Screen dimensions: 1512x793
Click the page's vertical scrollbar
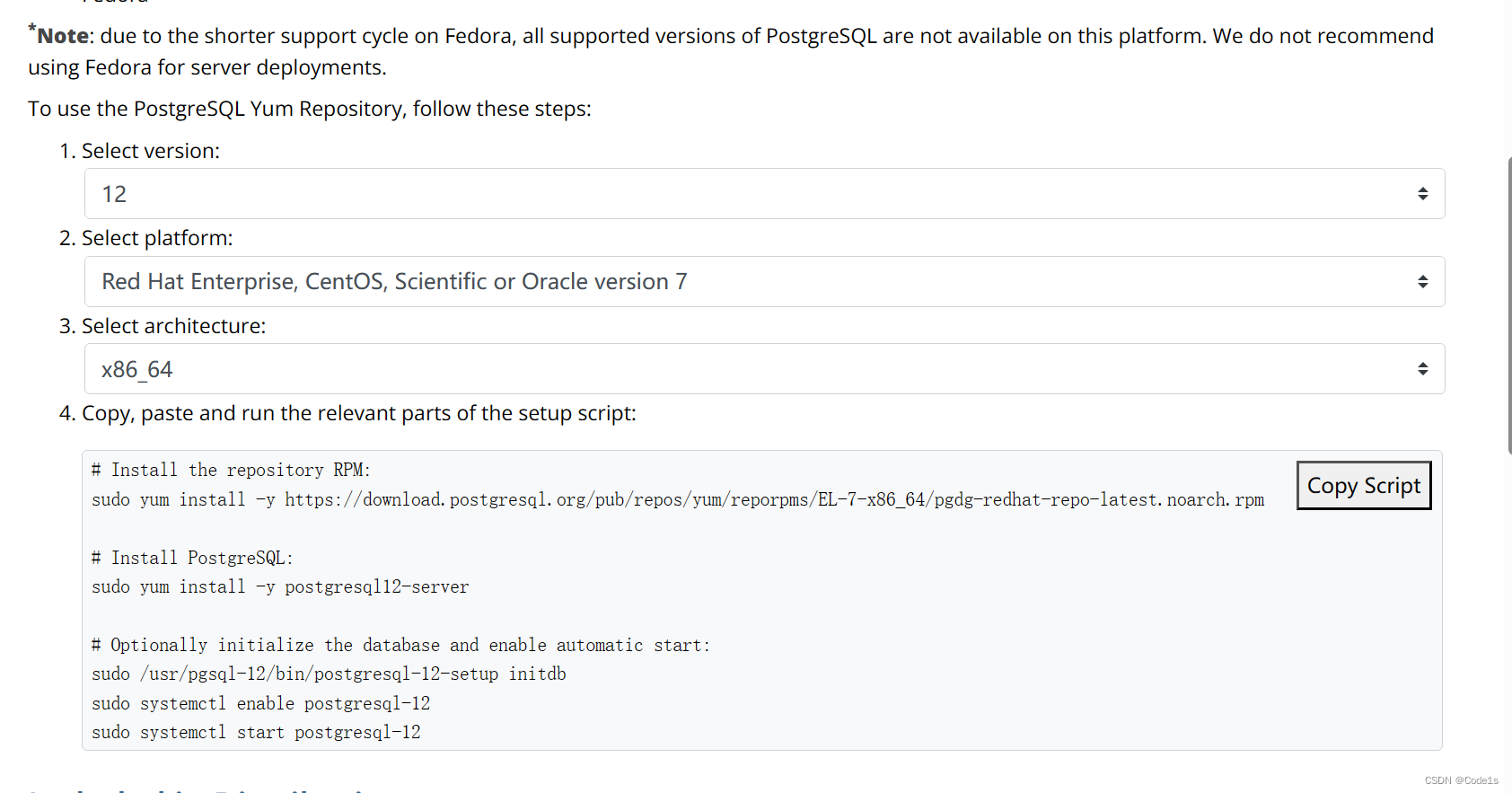[1508, 305]
